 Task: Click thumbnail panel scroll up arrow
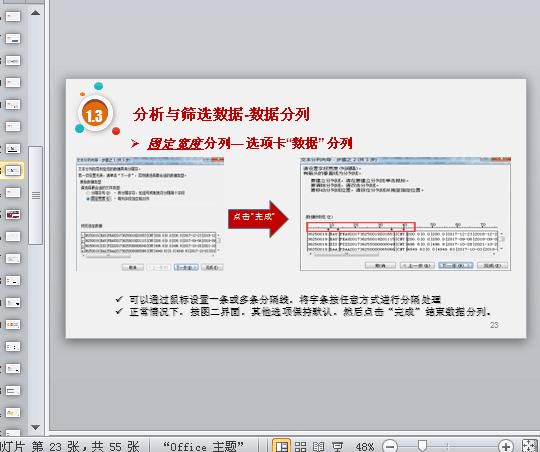tap(35, 13)
